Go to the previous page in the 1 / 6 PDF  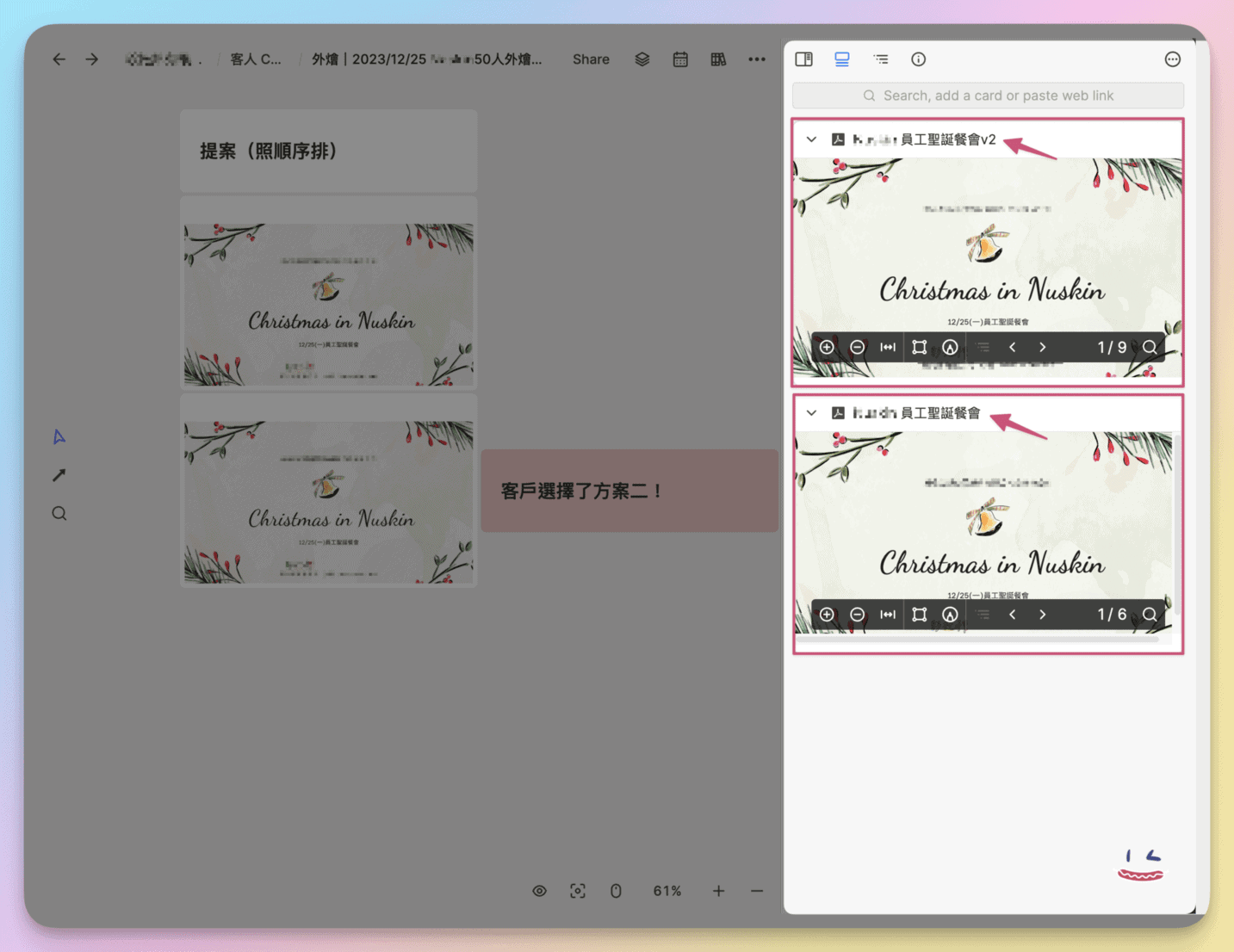tap(1013, 615)
